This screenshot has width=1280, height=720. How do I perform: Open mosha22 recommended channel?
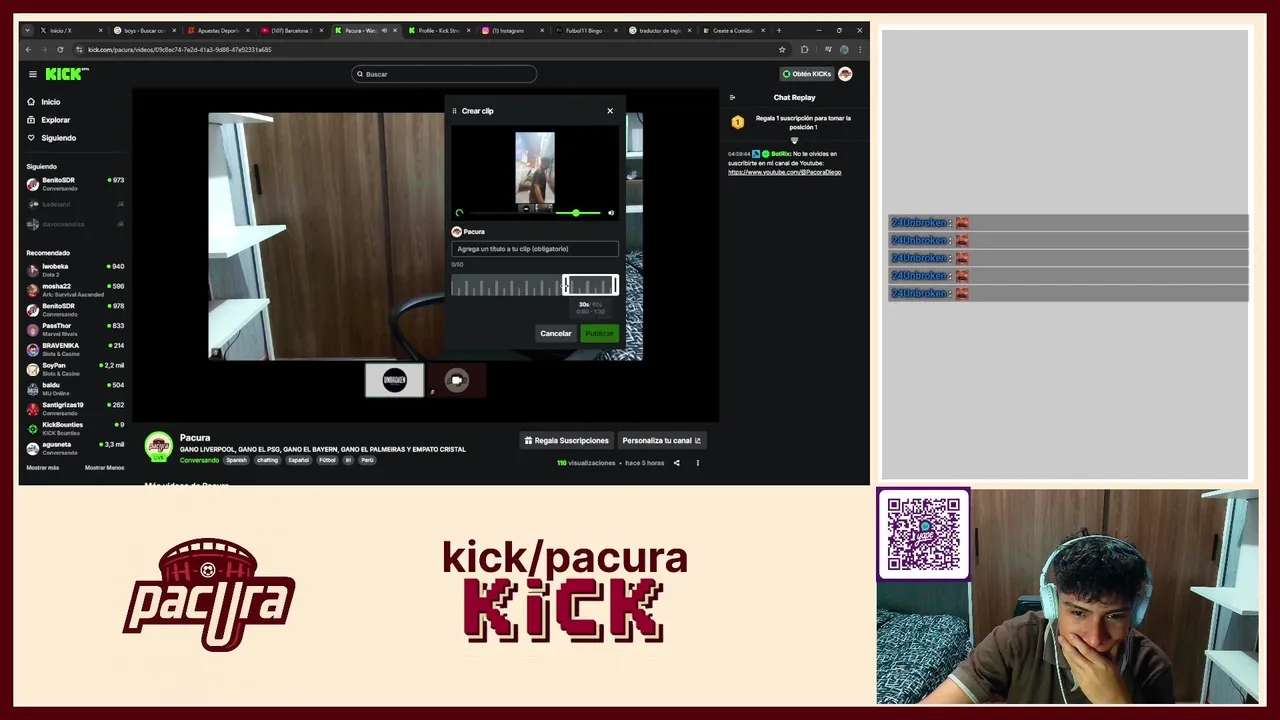click(x=75, y=290)
